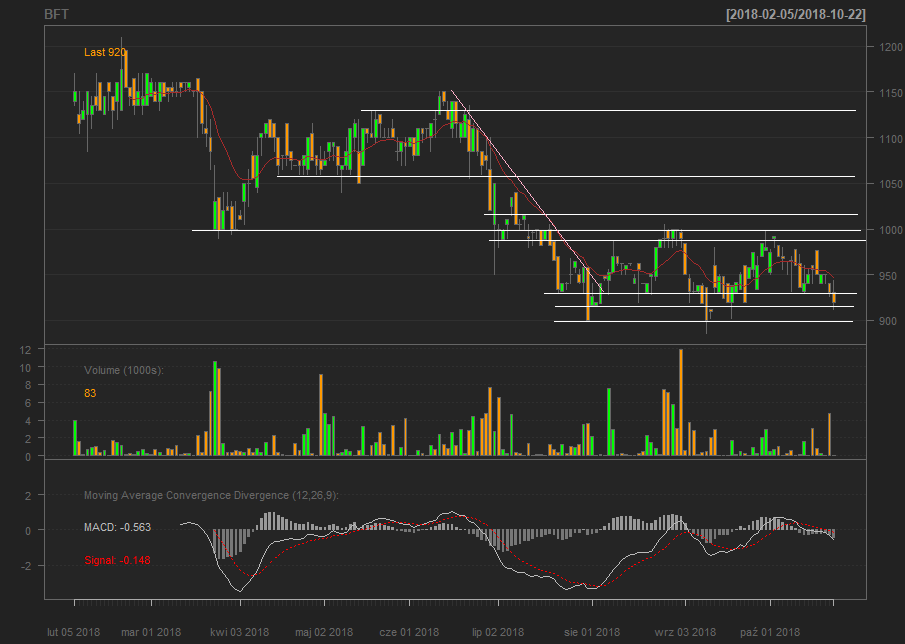
Task: Click the BFT ticker title
Action: pyautogui.click(x=57, y=14)
